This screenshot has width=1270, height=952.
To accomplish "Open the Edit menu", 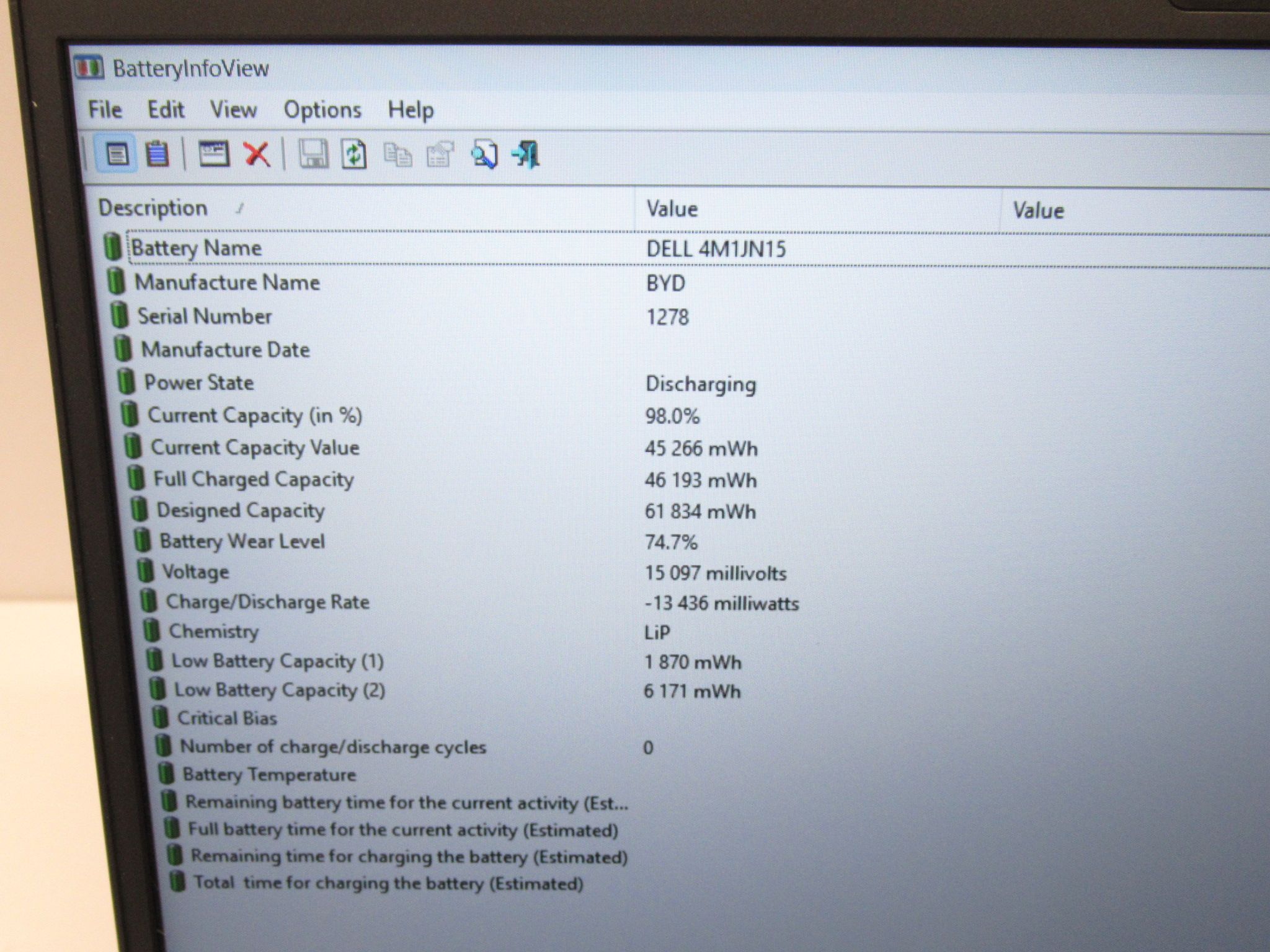I will [x=166, y=110].
